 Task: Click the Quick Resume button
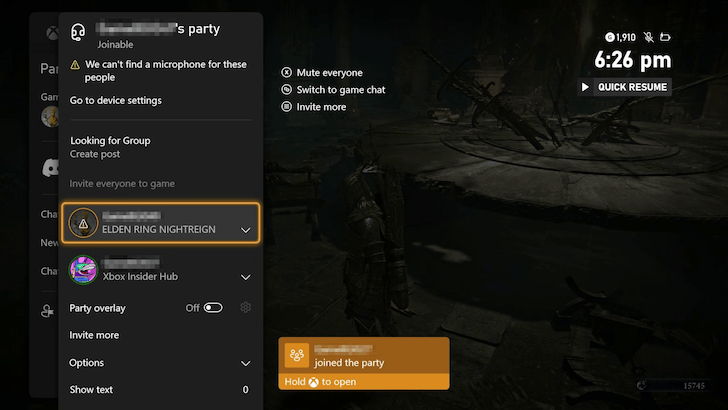(x=624, y=87)
